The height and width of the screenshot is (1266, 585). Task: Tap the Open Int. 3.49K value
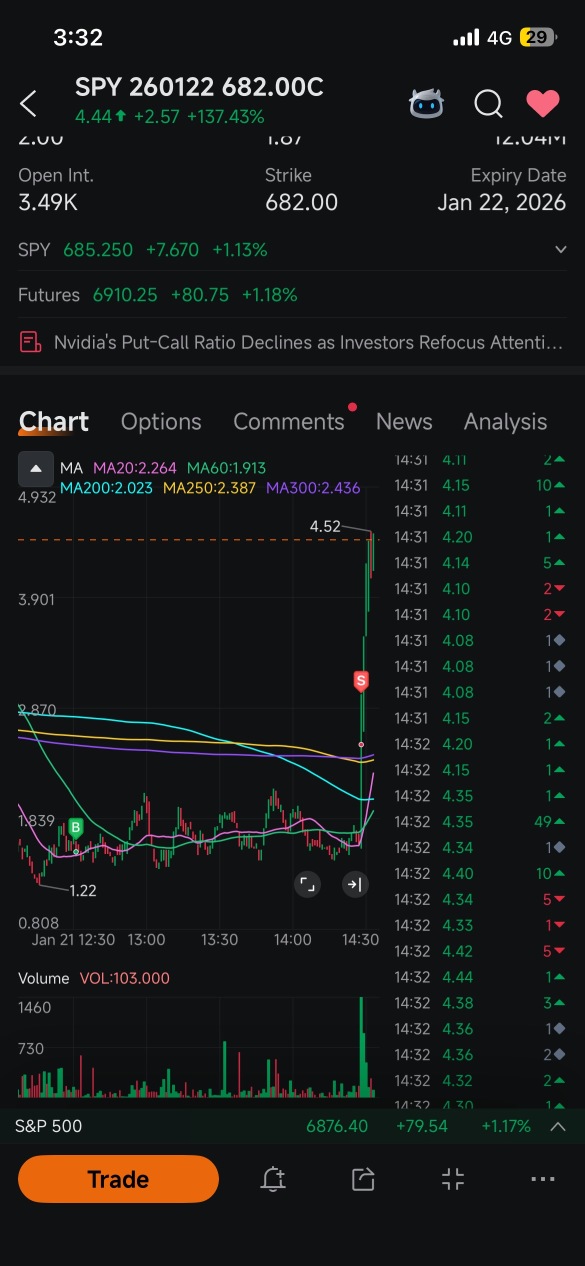pos(49,203)
